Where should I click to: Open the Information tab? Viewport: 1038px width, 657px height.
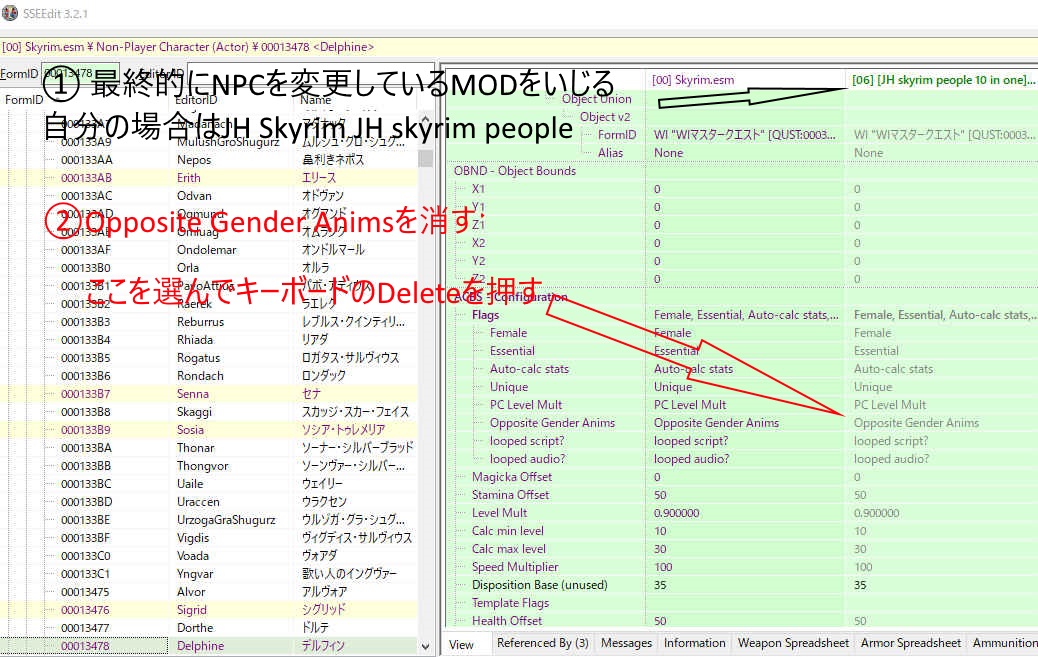point(694,643)
